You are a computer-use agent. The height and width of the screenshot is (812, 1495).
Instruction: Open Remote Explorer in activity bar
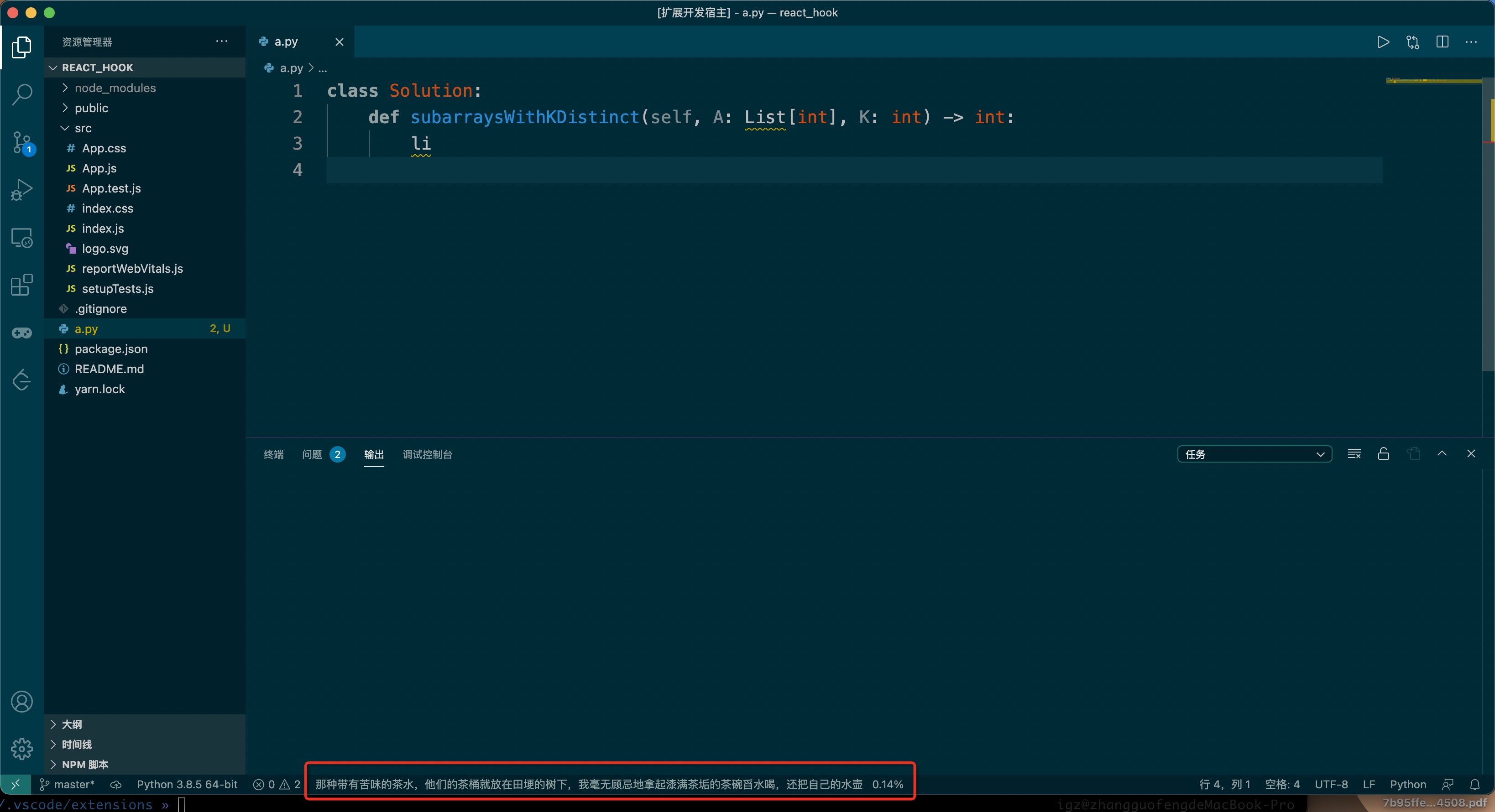21,237
